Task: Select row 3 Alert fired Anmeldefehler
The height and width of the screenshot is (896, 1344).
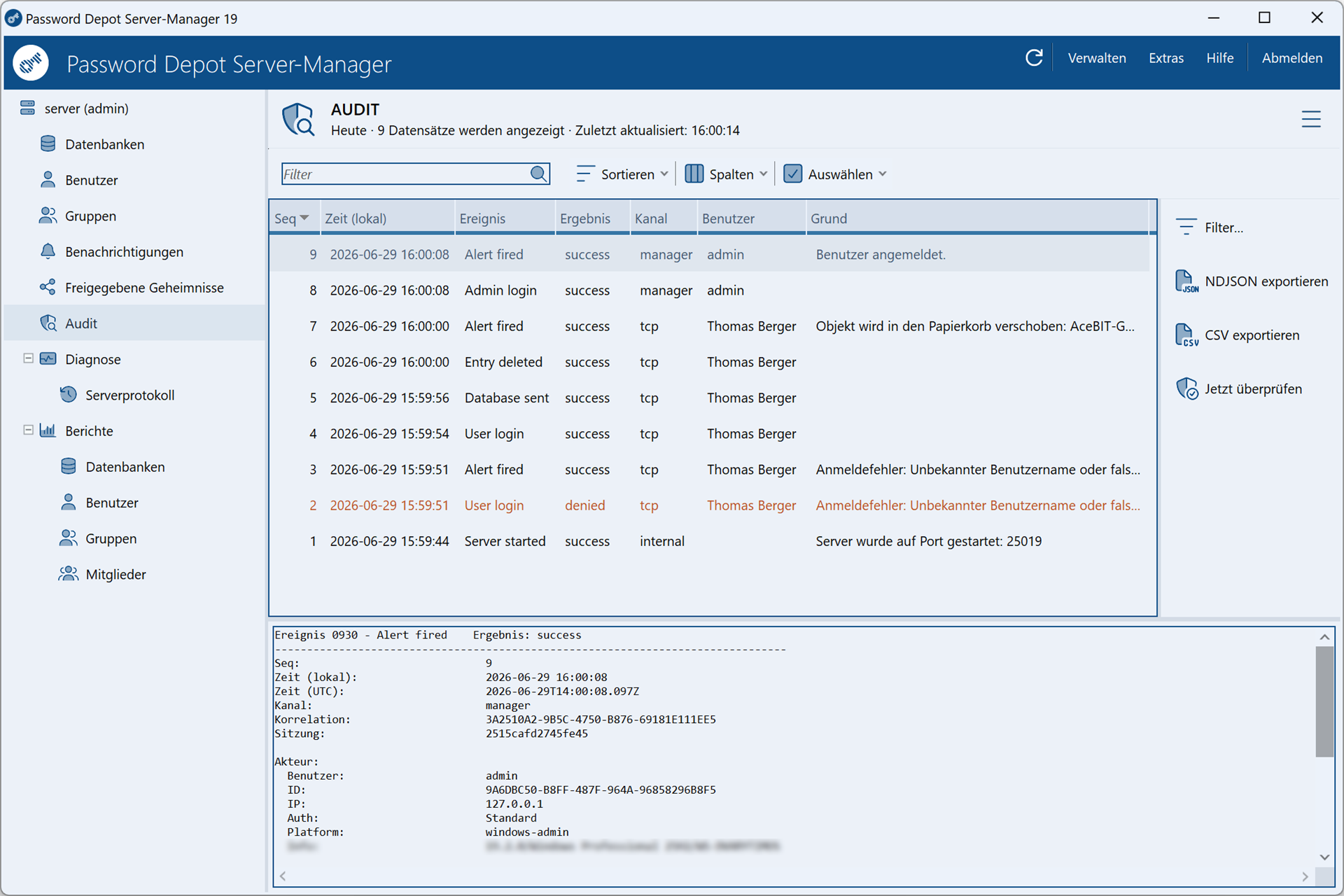Action: pyautogui.click(x=709, y=469)
